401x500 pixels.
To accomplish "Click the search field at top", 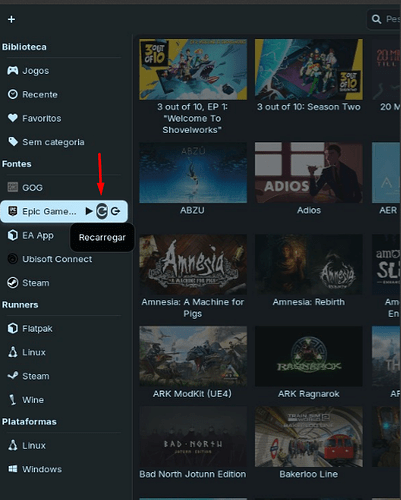I will (384, 19).
